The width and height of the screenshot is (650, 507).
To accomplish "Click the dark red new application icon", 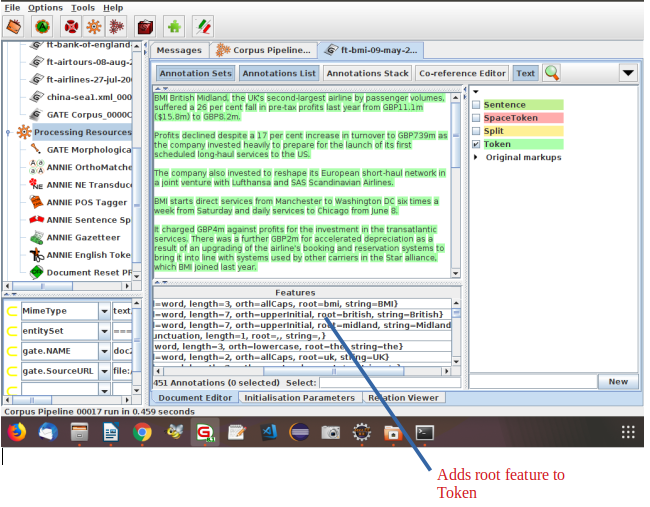I will click(x=116, y=27).
